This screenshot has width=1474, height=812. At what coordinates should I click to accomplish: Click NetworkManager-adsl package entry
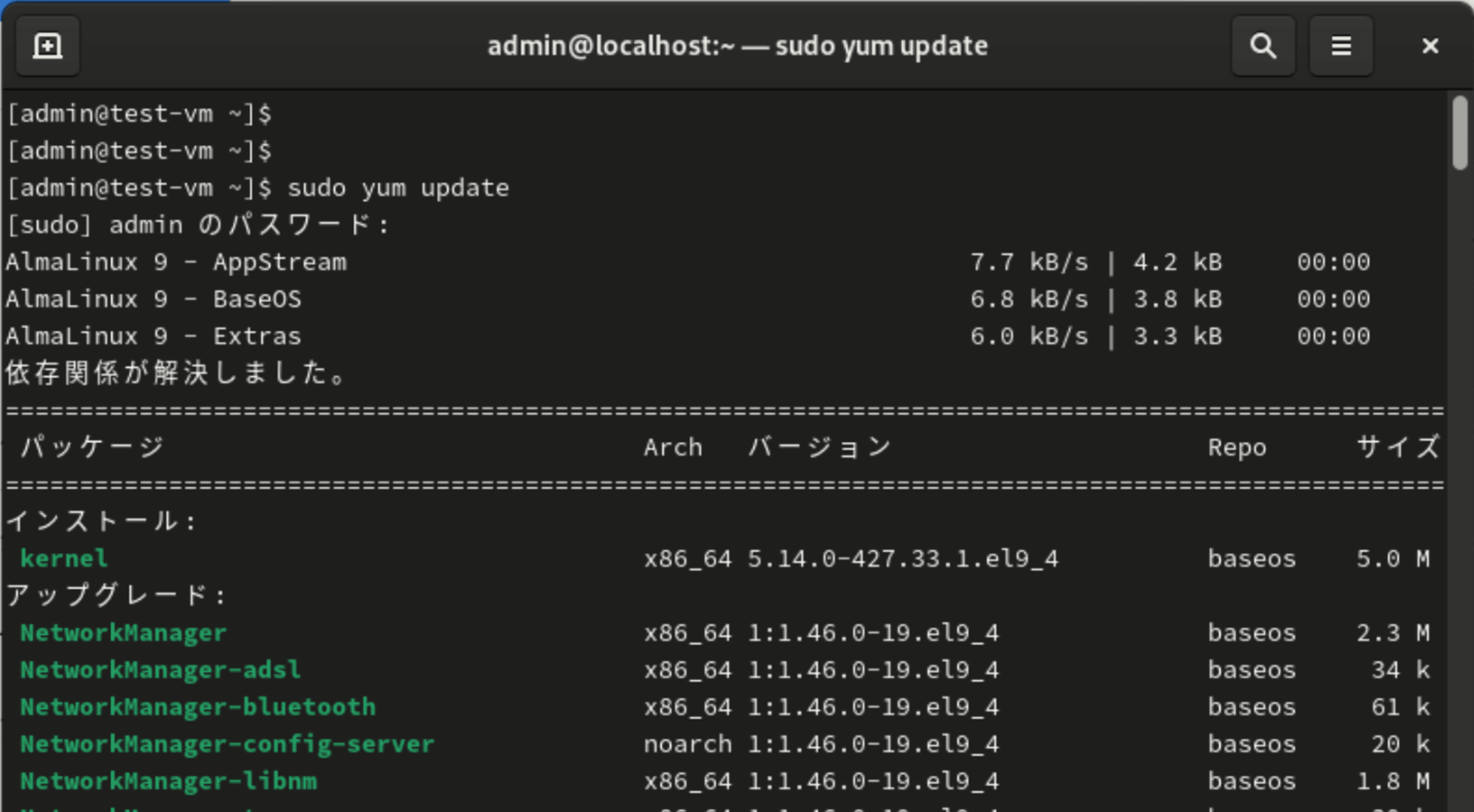pyautogui.click(x=161, y=670)
